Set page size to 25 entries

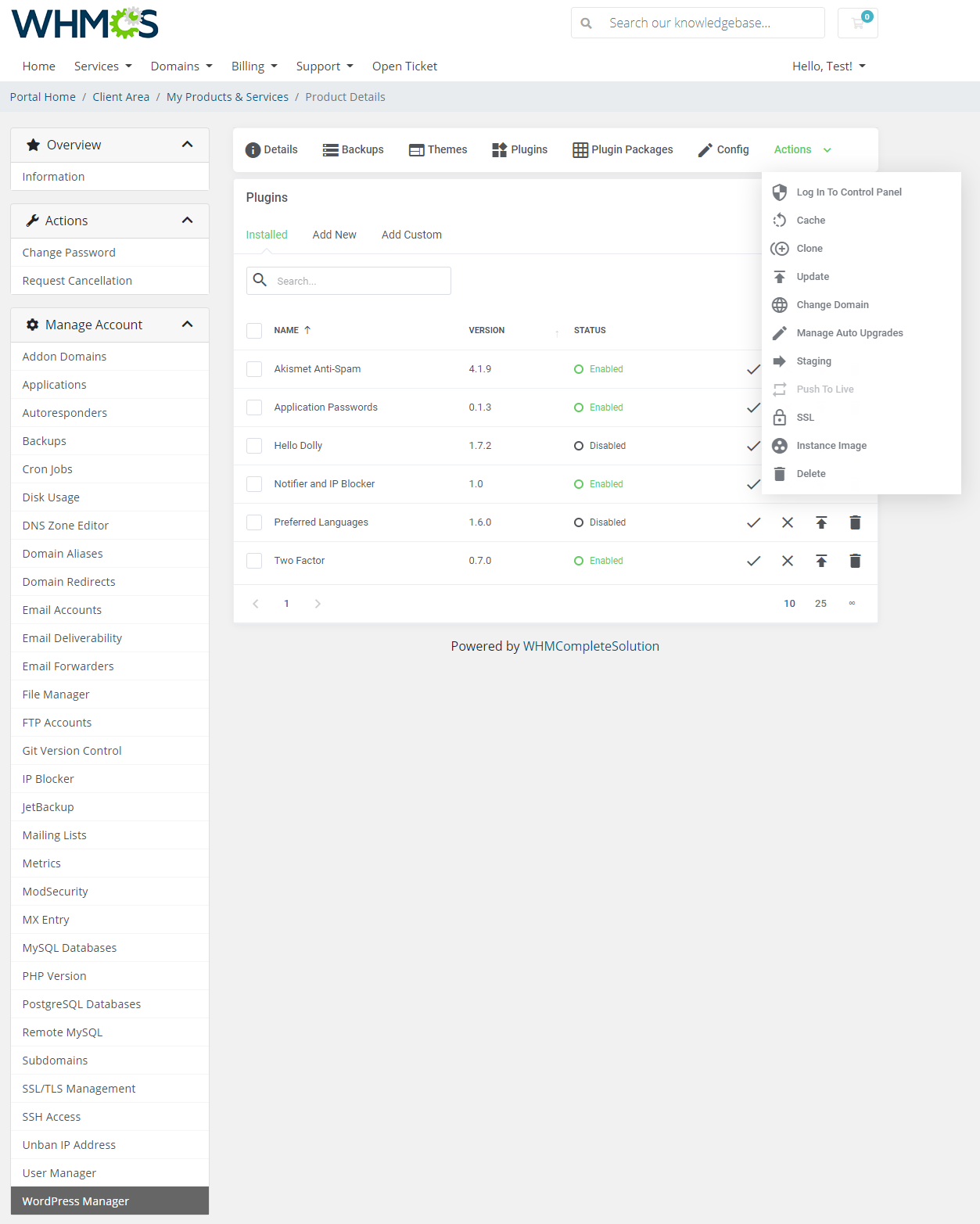coord(820,604)
